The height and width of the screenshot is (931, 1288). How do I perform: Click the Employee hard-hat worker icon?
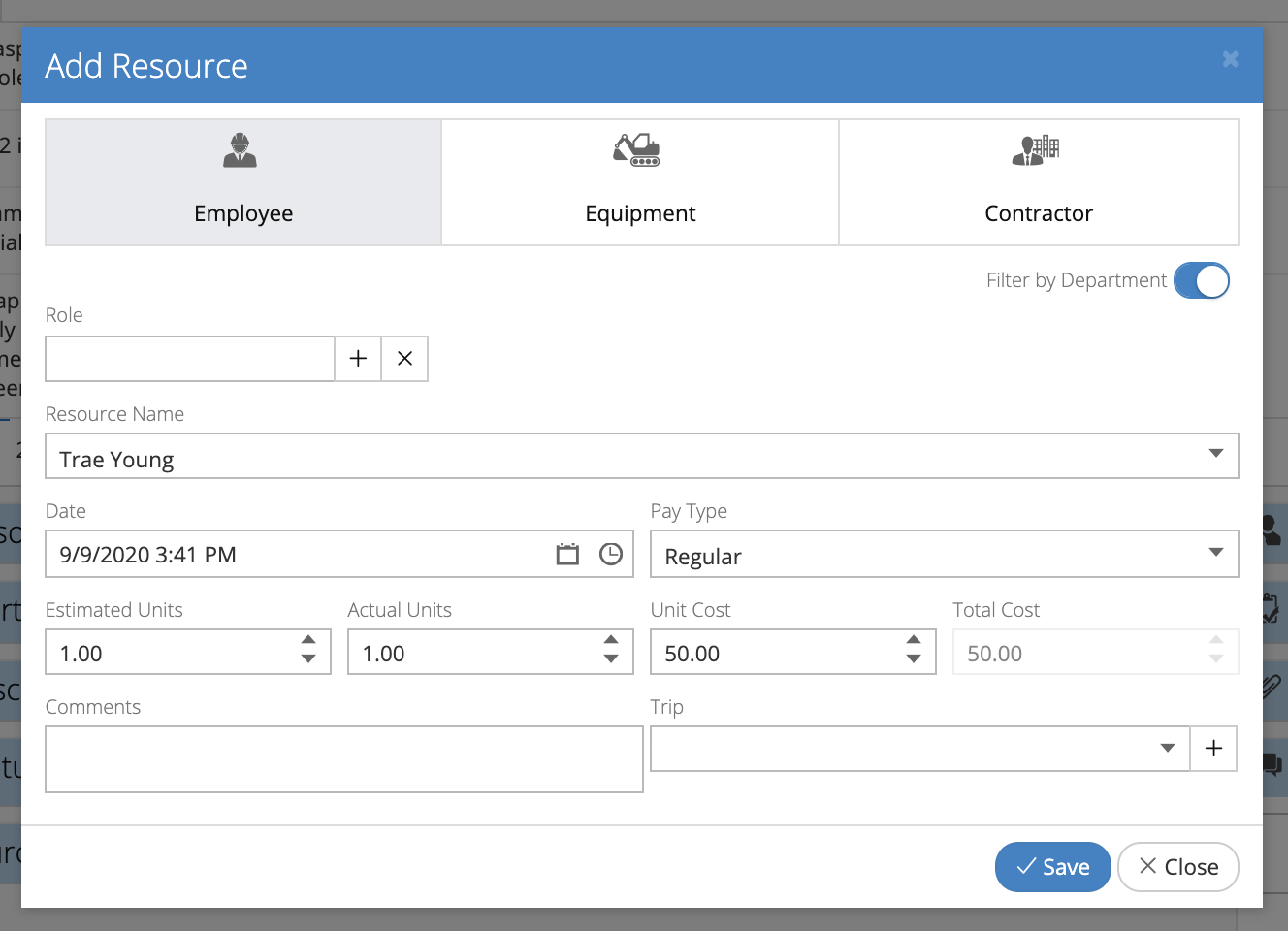pyautogui.click(x=241, y=150)
